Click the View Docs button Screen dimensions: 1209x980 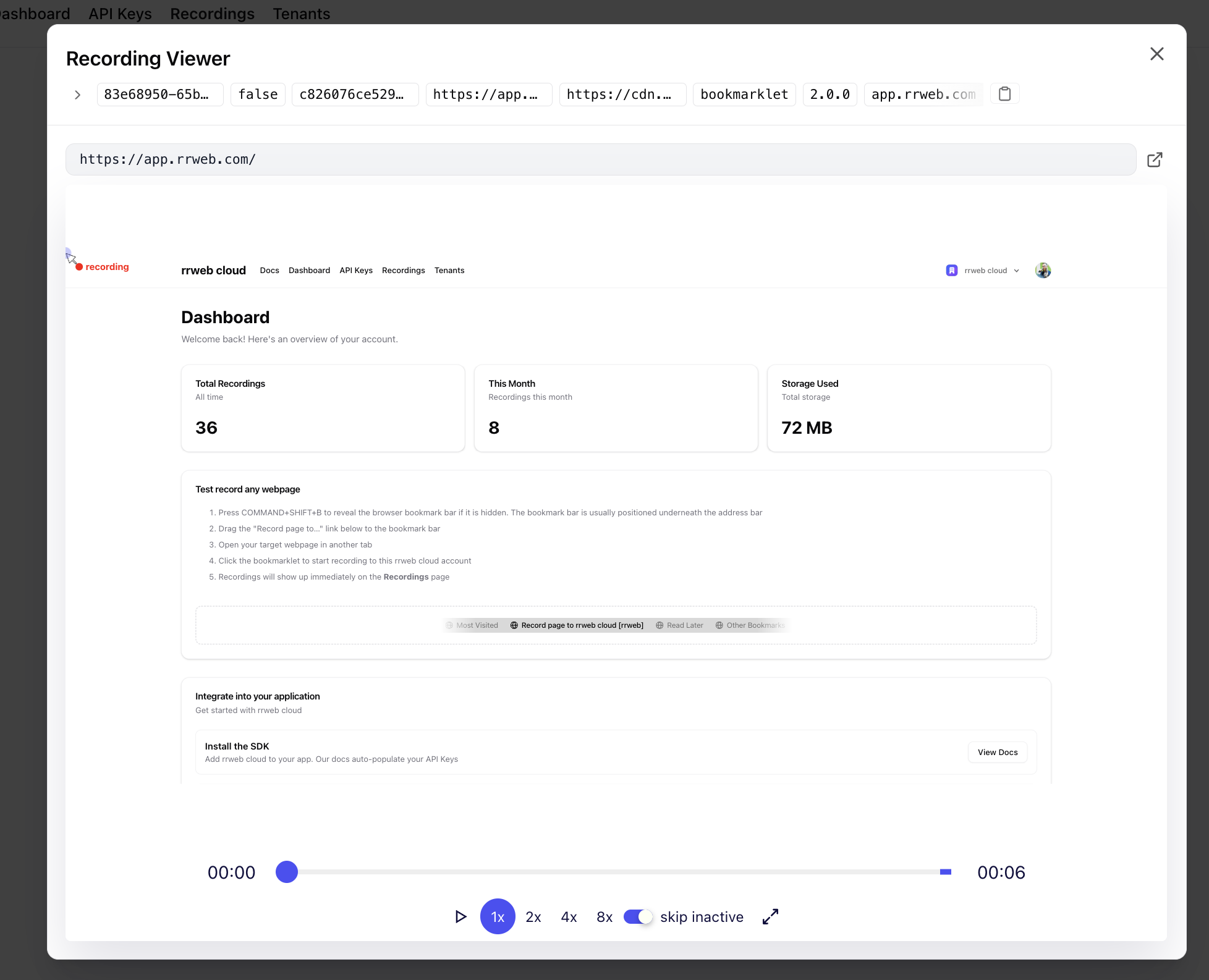(998, 752)
